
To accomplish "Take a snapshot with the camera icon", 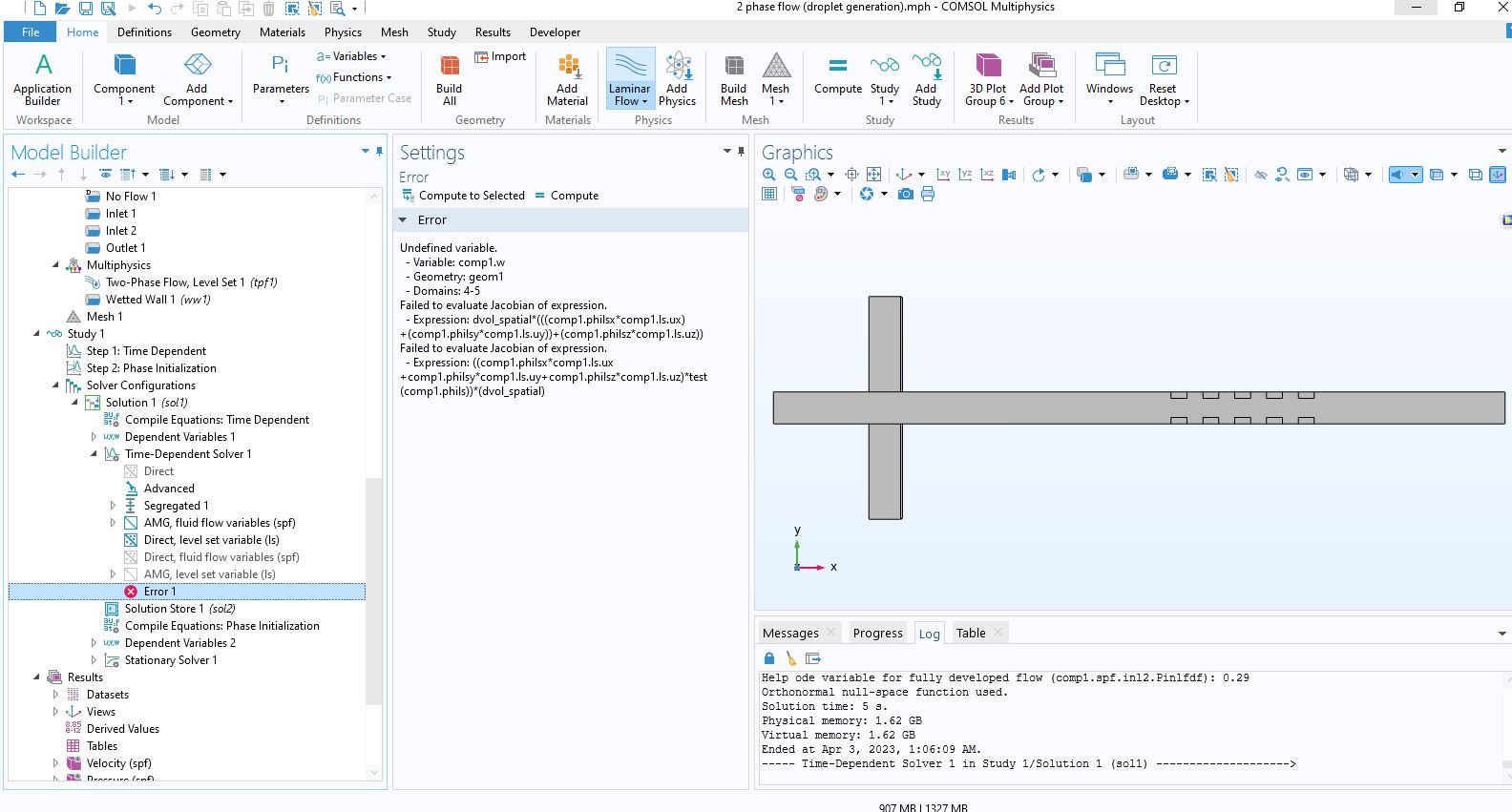I will point(905,194).
